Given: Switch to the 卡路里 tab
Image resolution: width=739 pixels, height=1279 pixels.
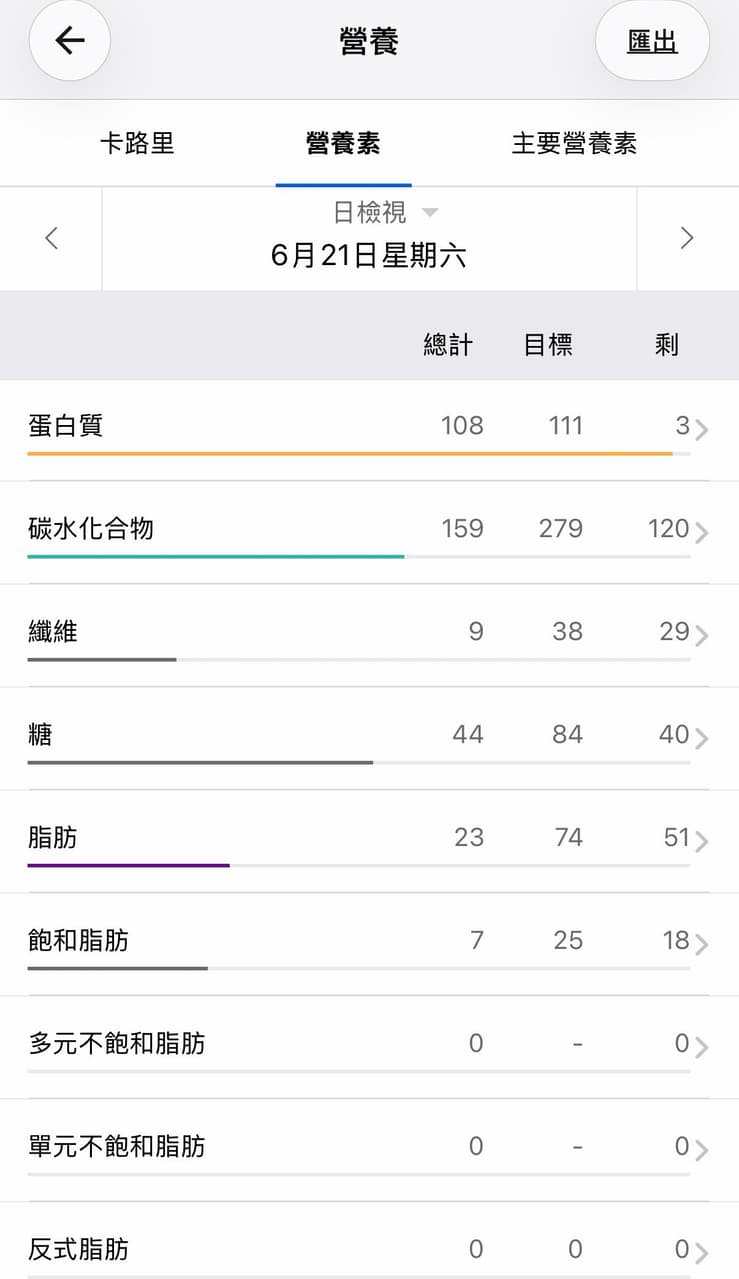Looking at the screenshot, I should [137, 143].
